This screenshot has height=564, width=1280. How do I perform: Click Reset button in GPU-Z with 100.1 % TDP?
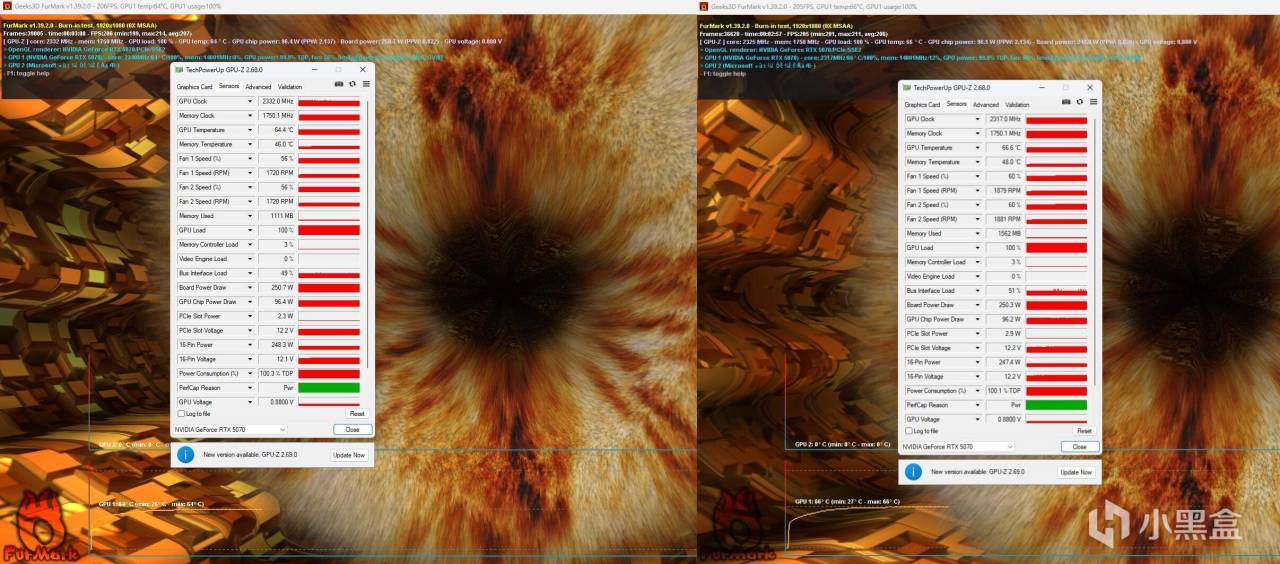(1084, 431)
